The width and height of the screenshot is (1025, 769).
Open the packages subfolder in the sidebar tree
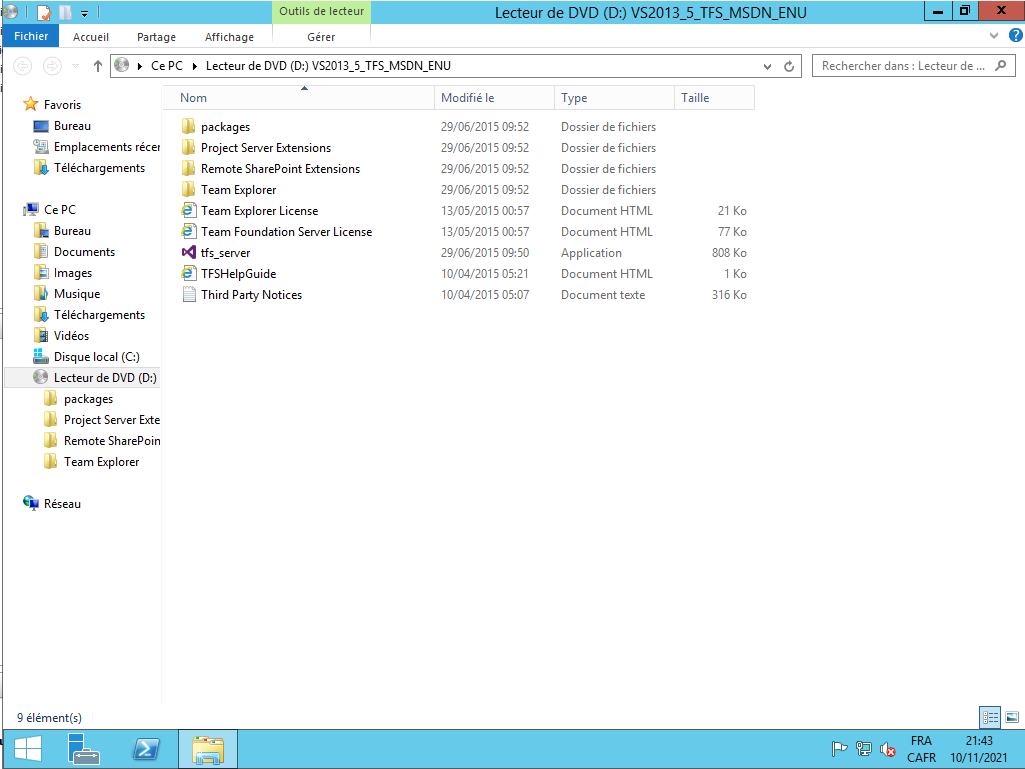point(88,398)
